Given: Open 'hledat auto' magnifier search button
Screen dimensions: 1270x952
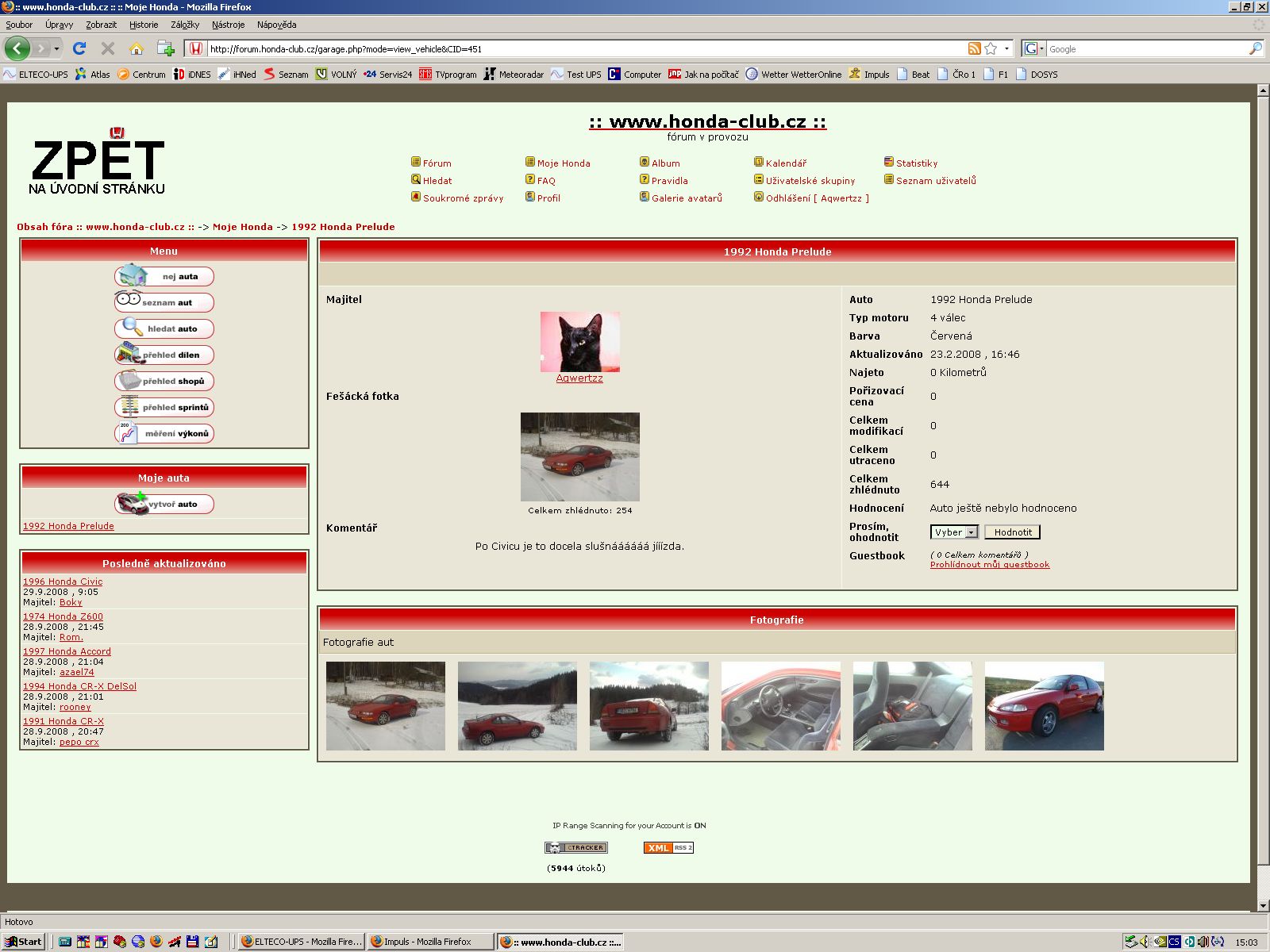Looking at the screenshot, I should tap(164, 328).
